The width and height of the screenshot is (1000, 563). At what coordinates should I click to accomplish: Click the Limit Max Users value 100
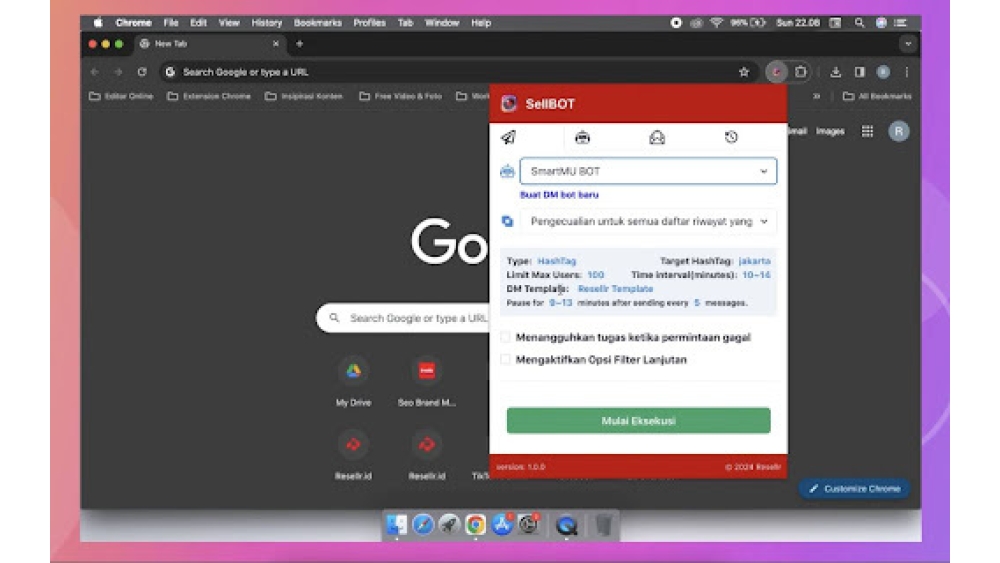pyautogui.click(x=595, y=275)
